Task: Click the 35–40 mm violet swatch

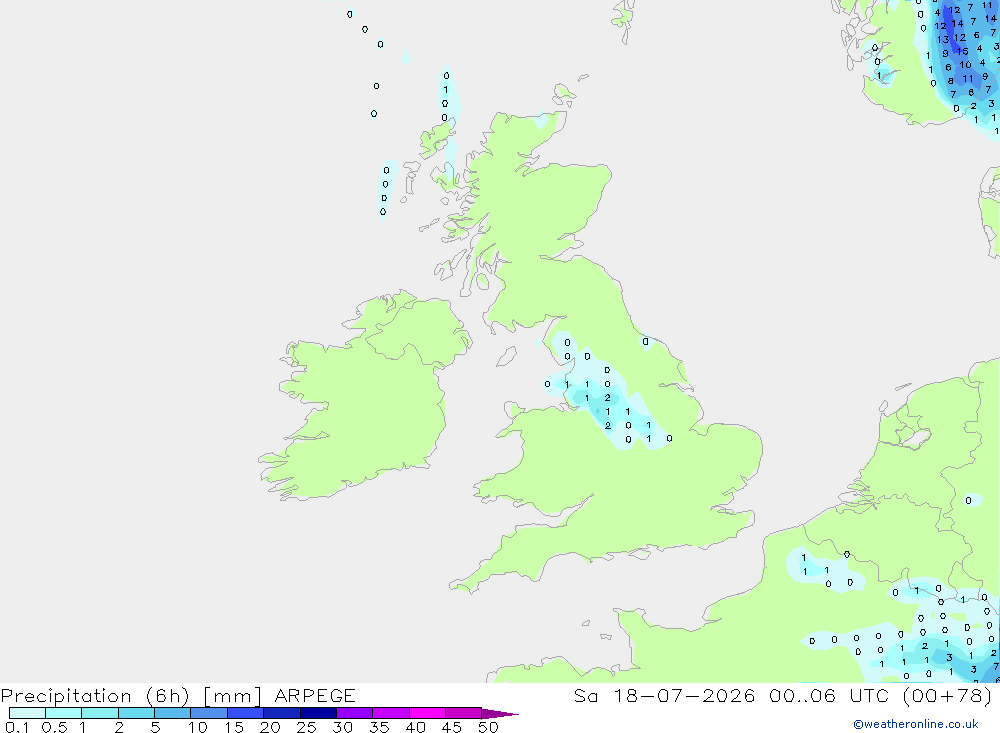Action: click(x=390, y=713)
